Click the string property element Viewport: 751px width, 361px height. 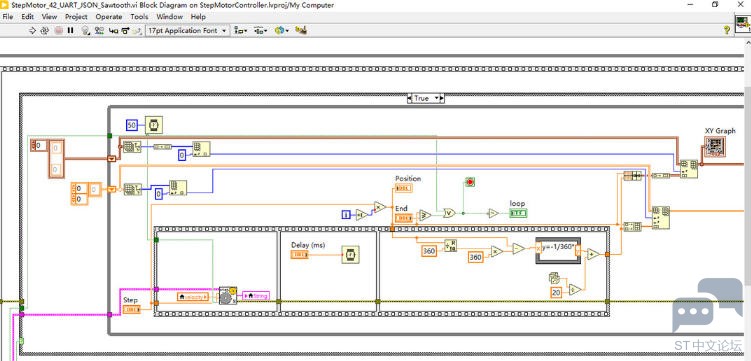[256, 296]
